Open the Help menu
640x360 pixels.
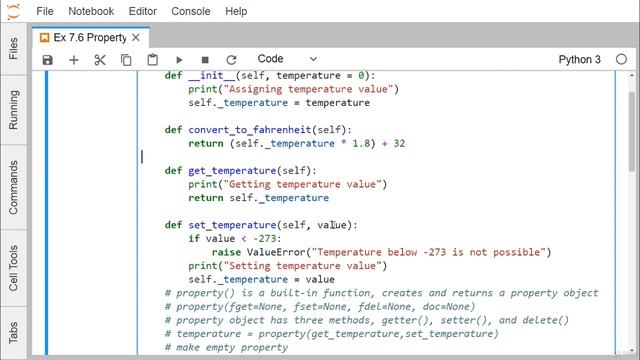(236, 11)
